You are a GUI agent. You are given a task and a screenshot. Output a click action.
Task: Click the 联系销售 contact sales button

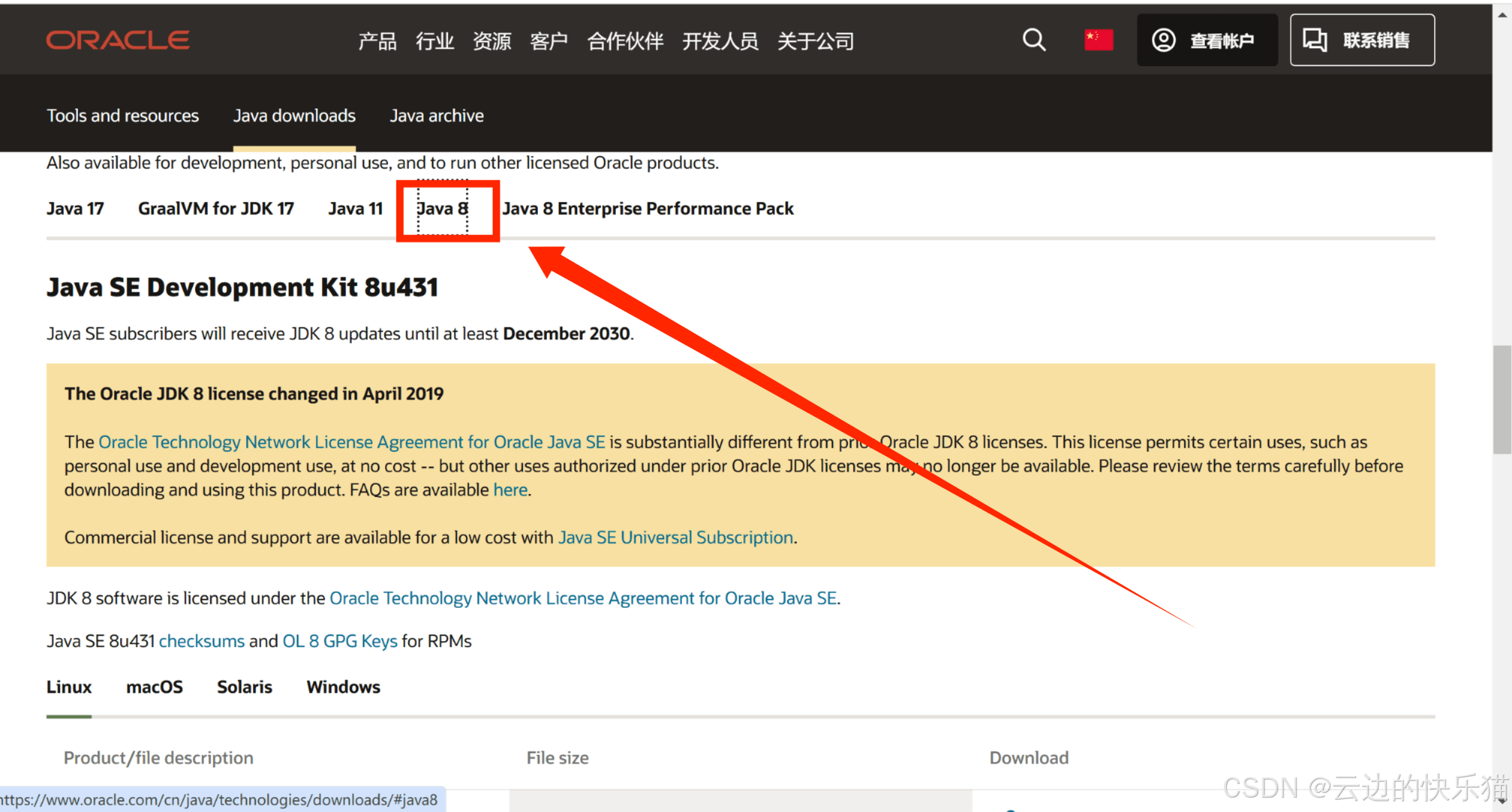coord(1362,40)
